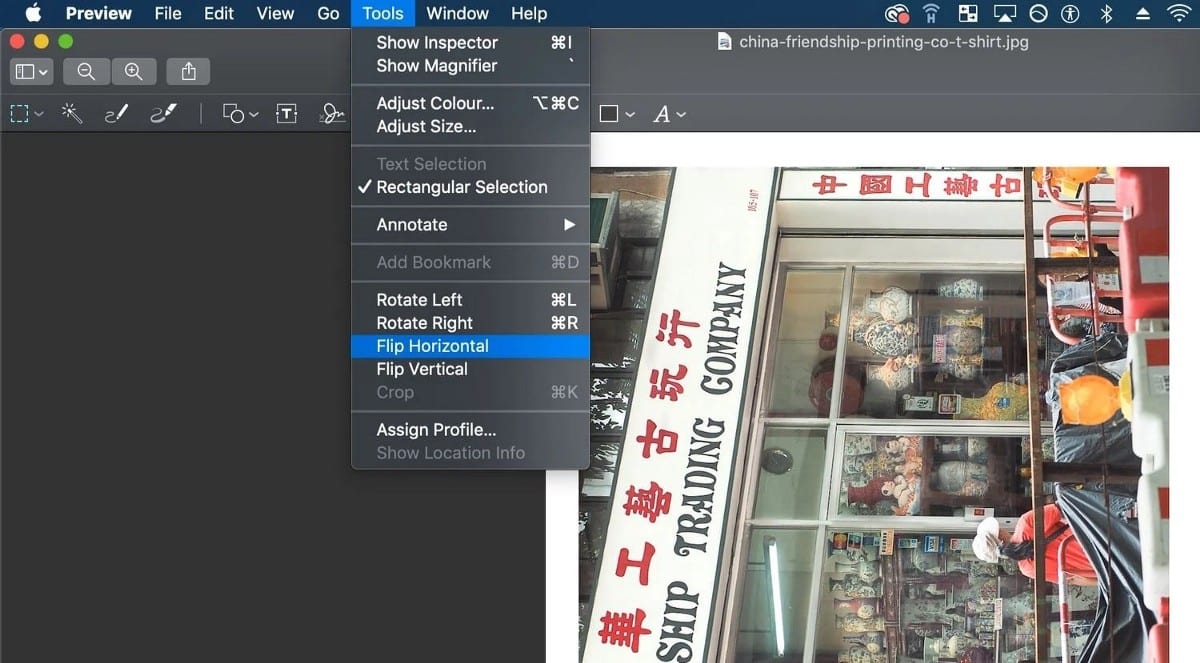
Task: Expand the Shapes dropdown arrow
Action: tap(254, 115)
